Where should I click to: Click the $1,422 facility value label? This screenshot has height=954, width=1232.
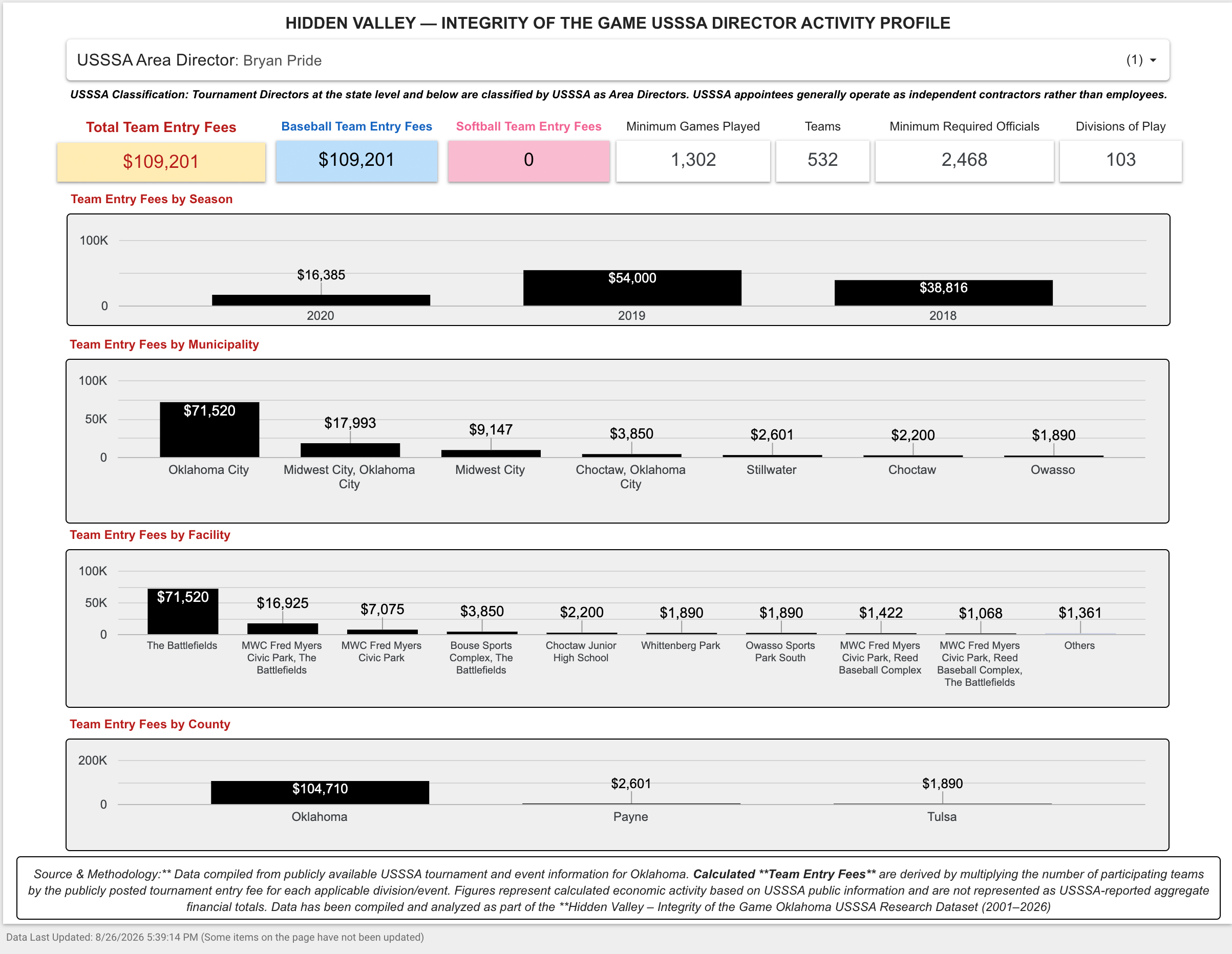pos(881,613)
